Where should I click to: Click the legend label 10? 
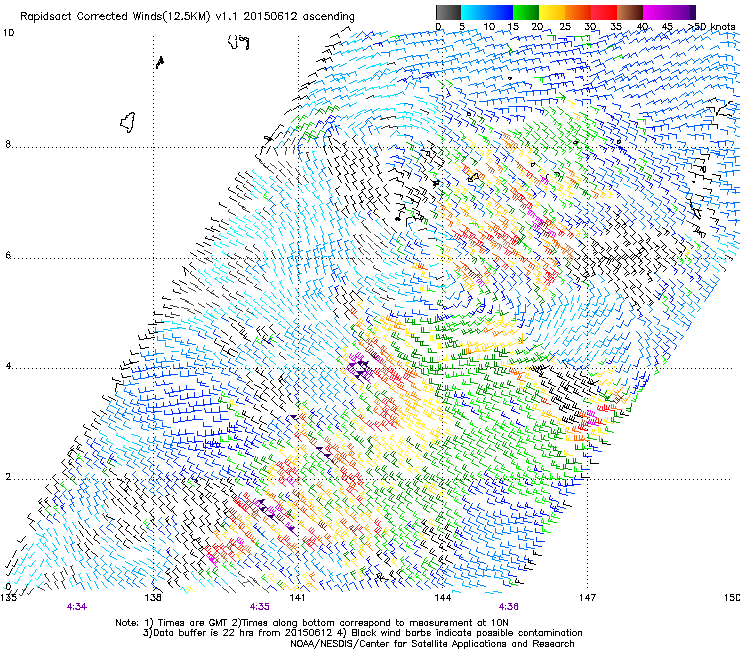[x=489, y=27]
